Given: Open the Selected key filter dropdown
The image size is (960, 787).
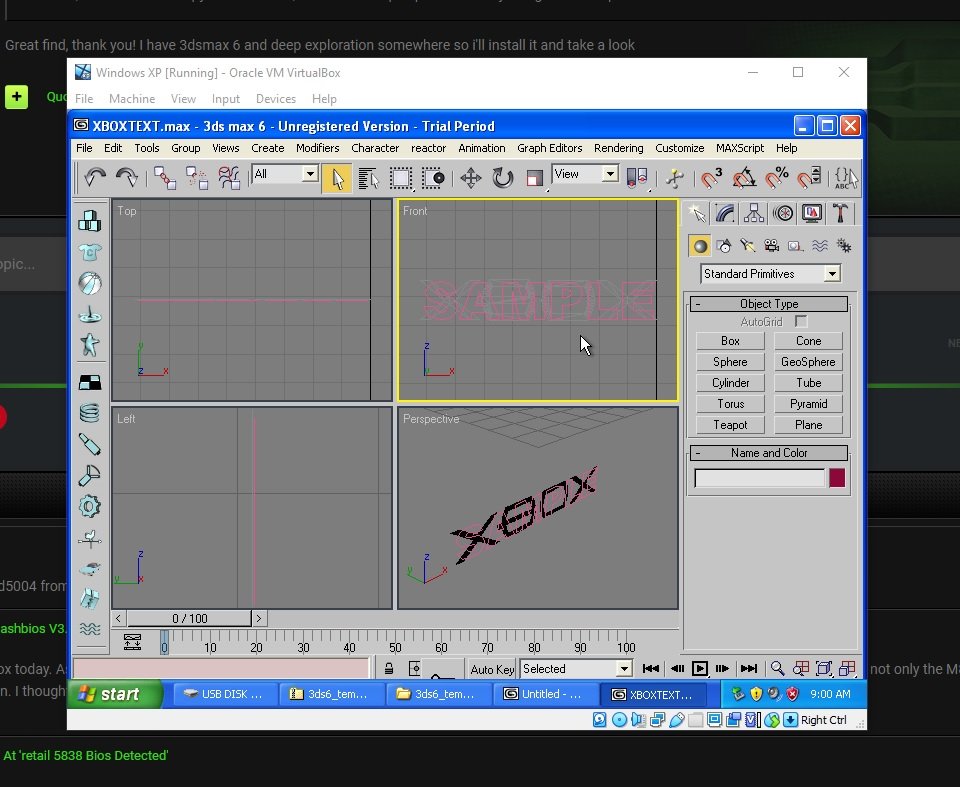Looking at the screenshot, I should [576, 669].
